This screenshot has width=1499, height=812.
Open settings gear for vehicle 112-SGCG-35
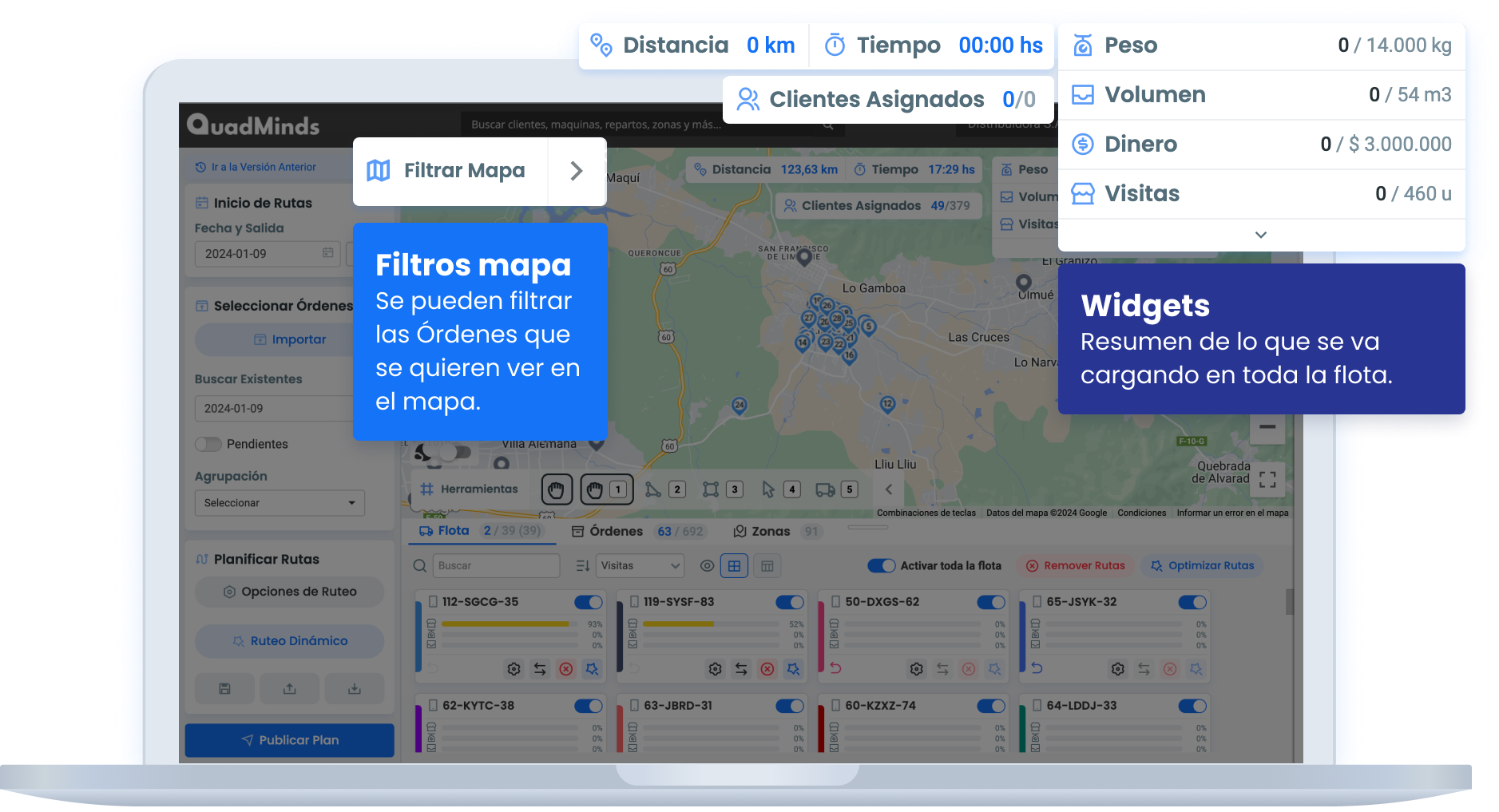(x=514, y=669)
